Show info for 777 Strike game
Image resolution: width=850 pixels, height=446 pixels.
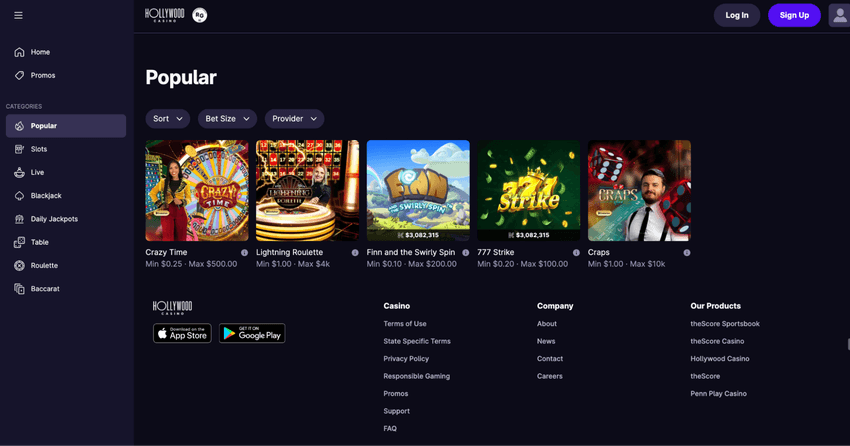(576, 253)
